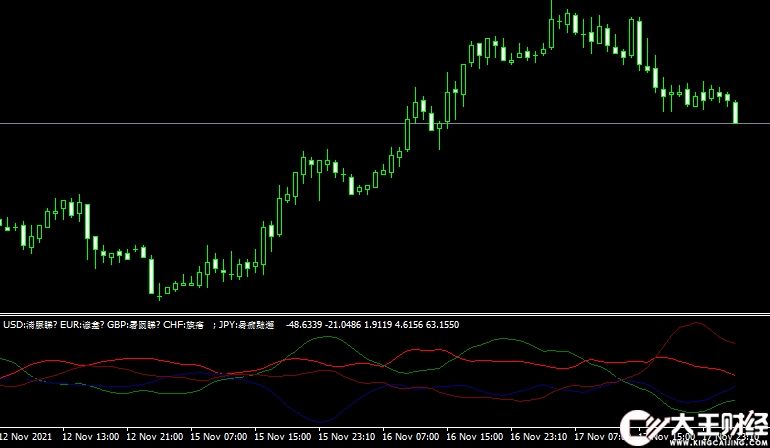Viewport: 770px width, 448px height.
Task: Click the indicator value 63.1550
Action: (x=442, y=325)
